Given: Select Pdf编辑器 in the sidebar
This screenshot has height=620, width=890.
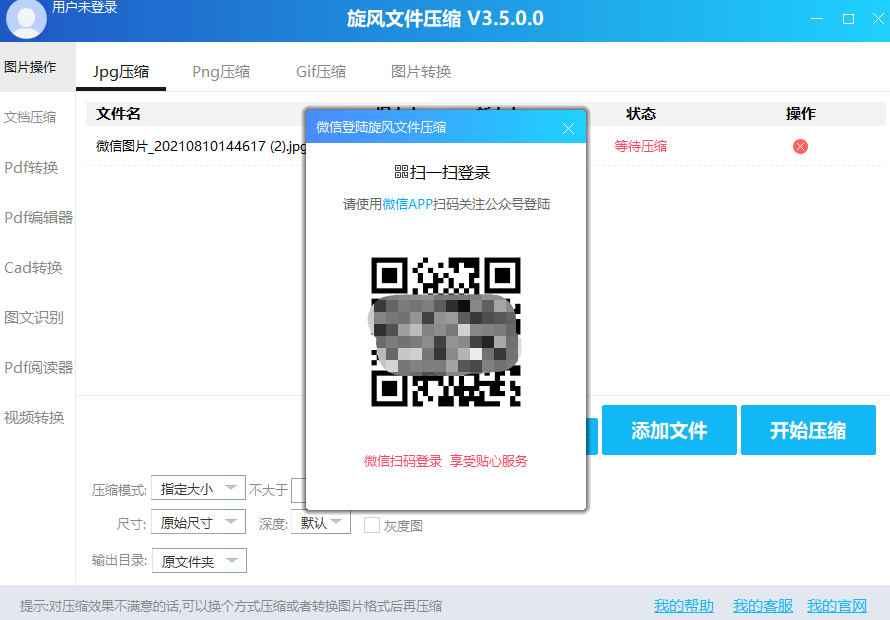Looking at the screenshot, I should tap(37, 217).
